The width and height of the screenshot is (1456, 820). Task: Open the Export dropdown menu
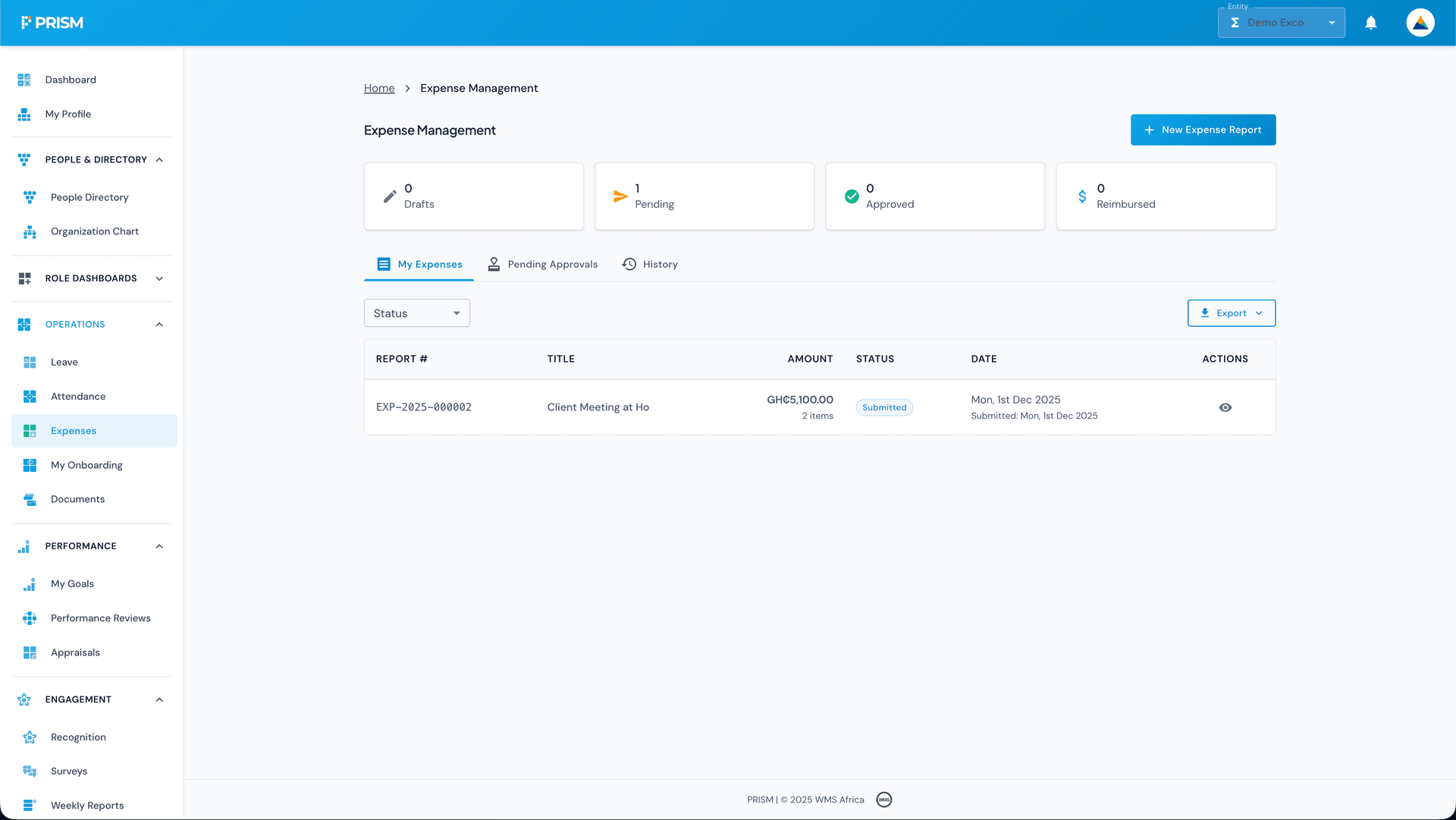click(x=1231, y=313)
